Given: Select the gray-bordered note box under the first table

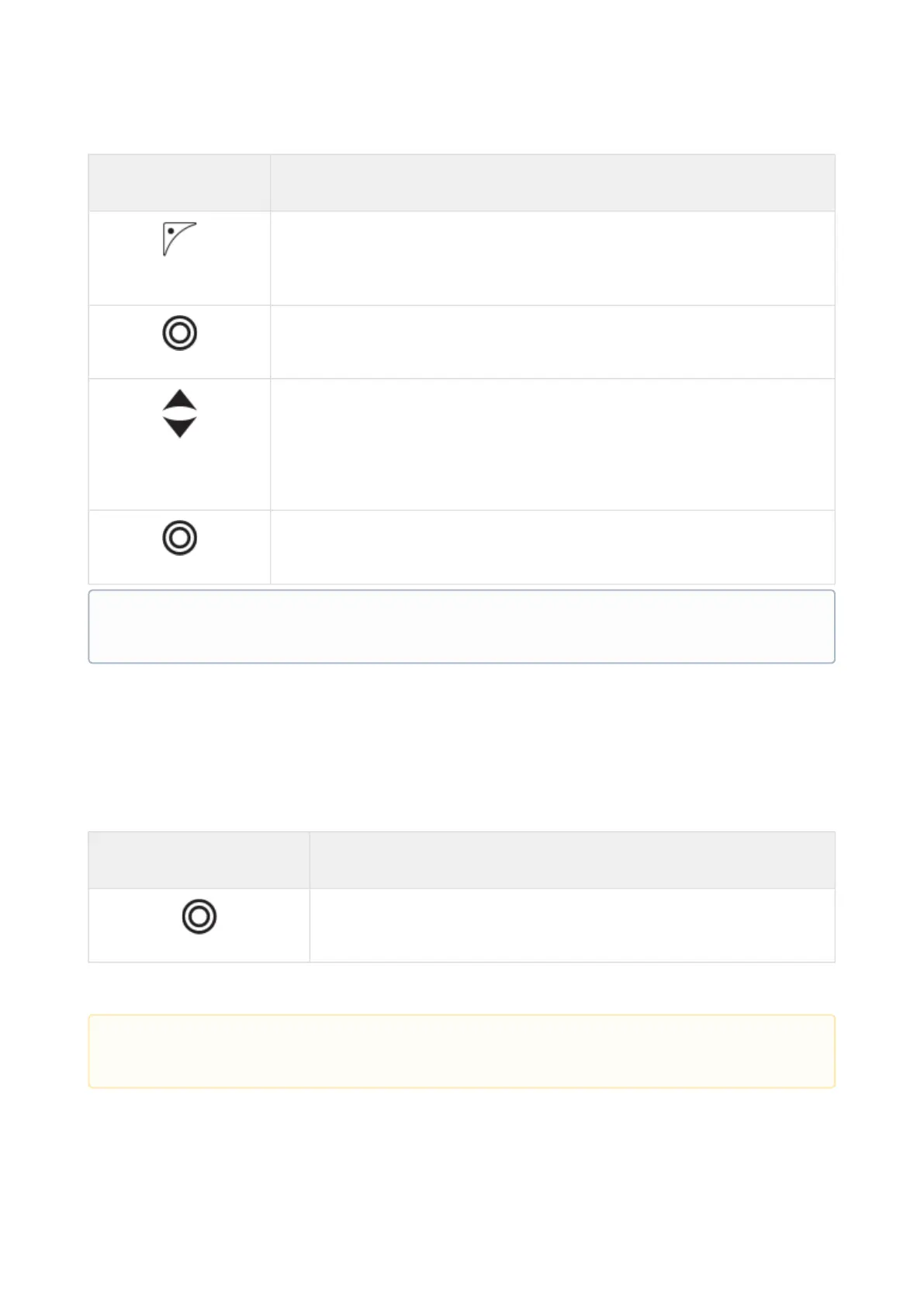Looking at the screenshot, I should pos(462,626).
